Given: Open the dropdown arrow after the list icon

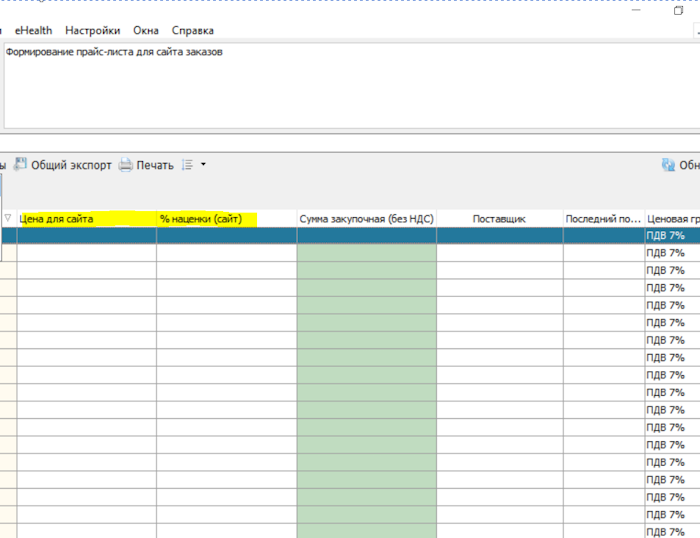Looking at the screenshot, I should pos(203,165).
